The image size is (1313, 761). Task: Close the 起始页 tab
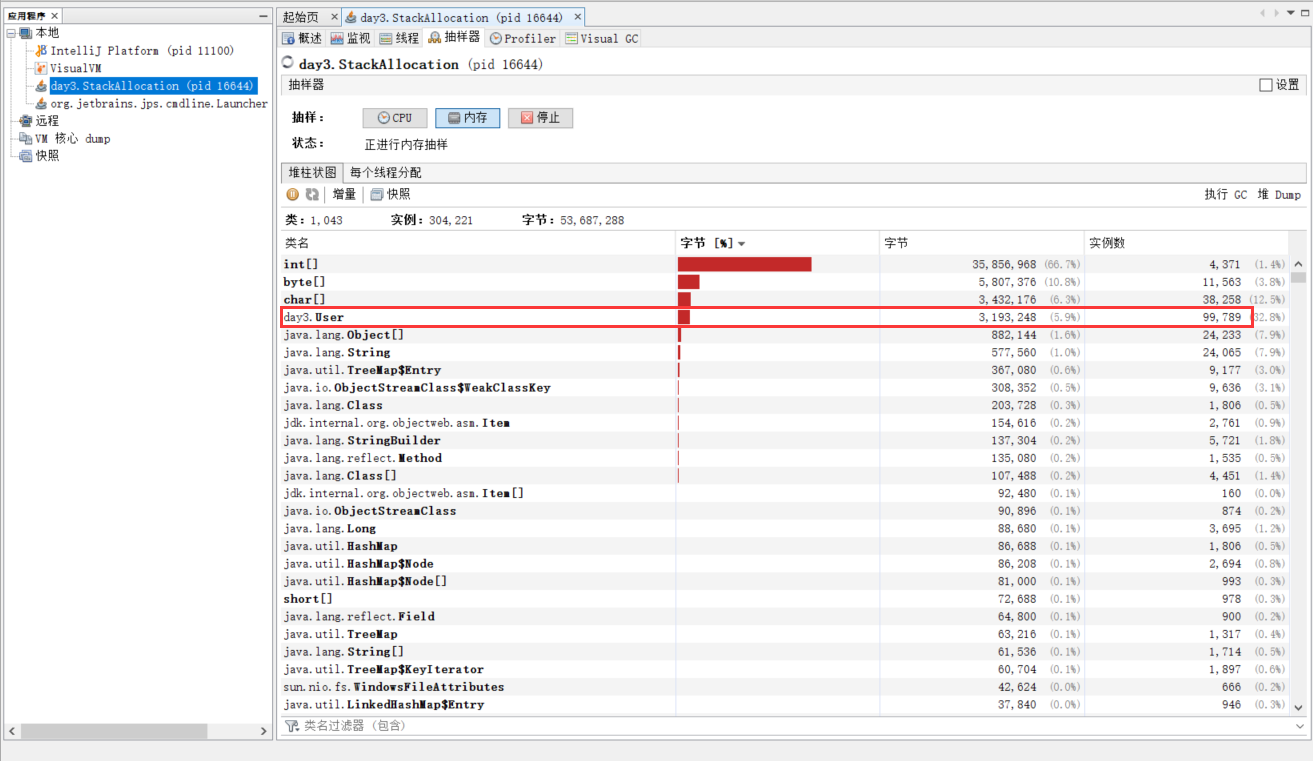334,17
